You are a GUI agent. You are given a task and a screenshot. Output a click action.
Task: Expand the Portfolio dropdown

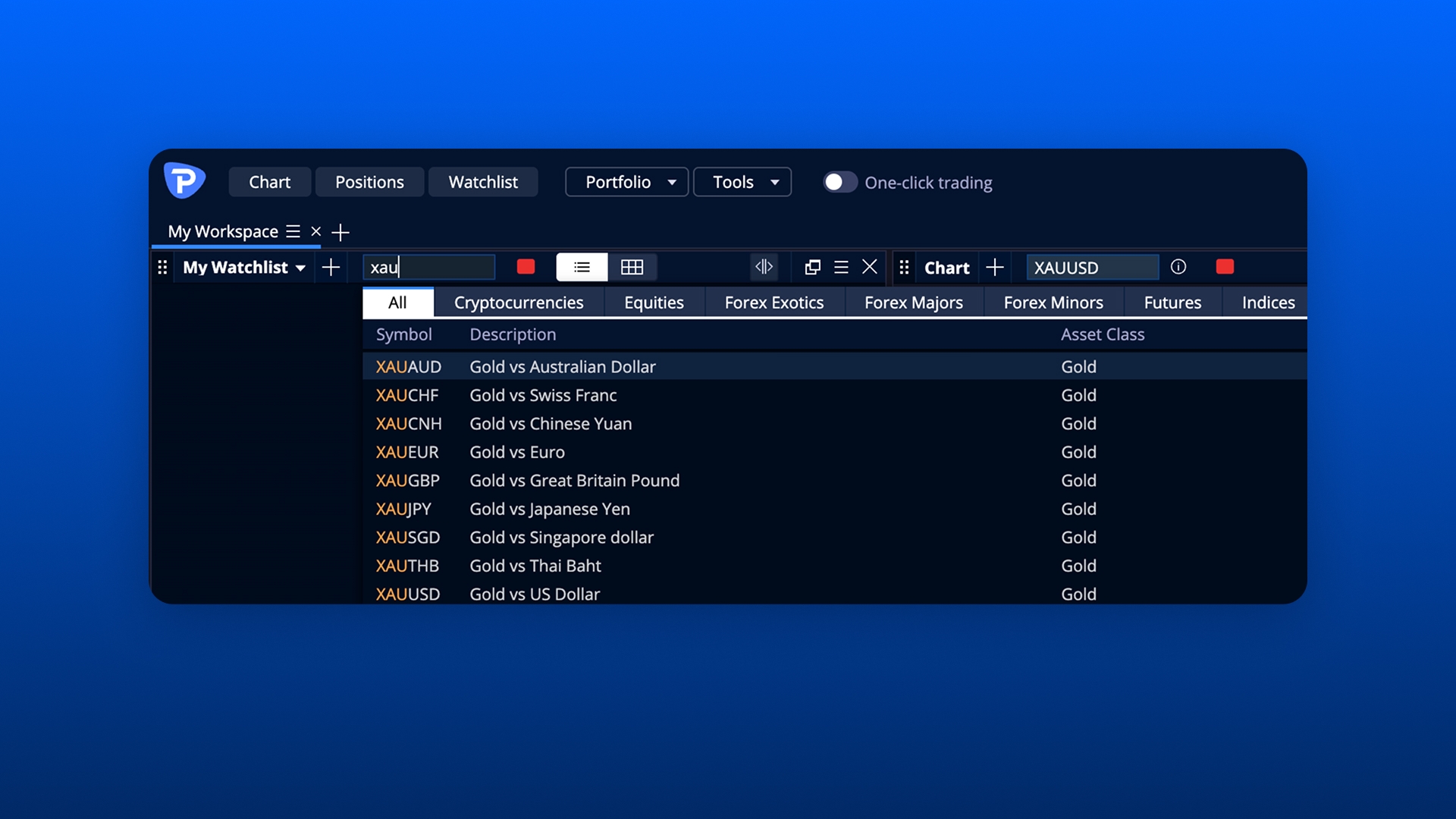[626, 182]
